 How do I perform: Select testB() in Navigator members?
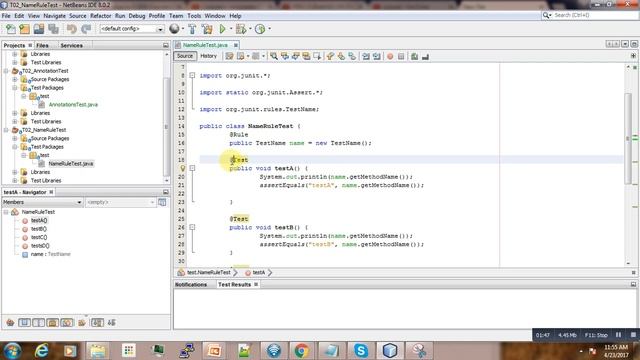[x=39, y=229]
